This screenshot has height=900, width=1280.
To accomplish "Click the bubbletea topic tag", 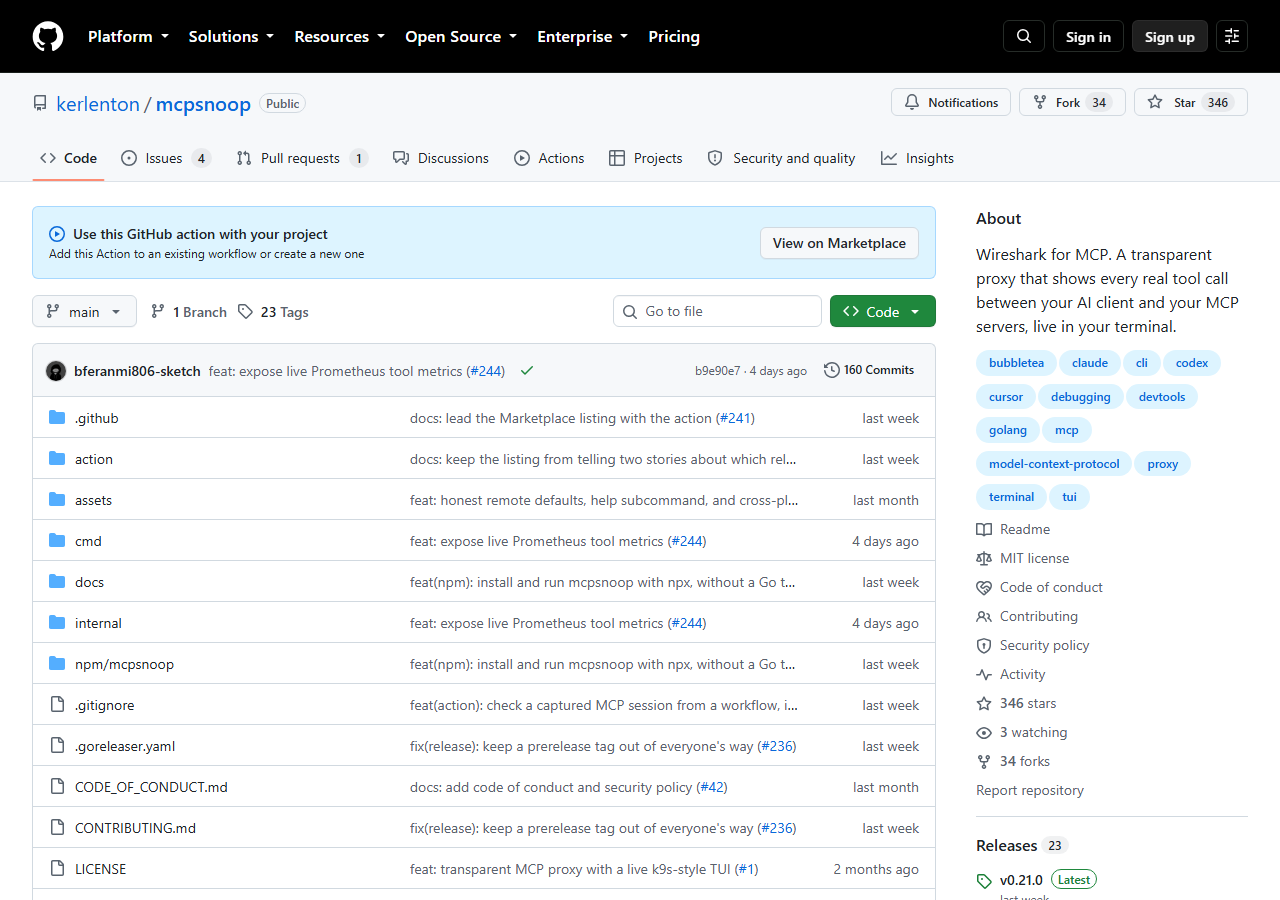I will (1016, 363).
